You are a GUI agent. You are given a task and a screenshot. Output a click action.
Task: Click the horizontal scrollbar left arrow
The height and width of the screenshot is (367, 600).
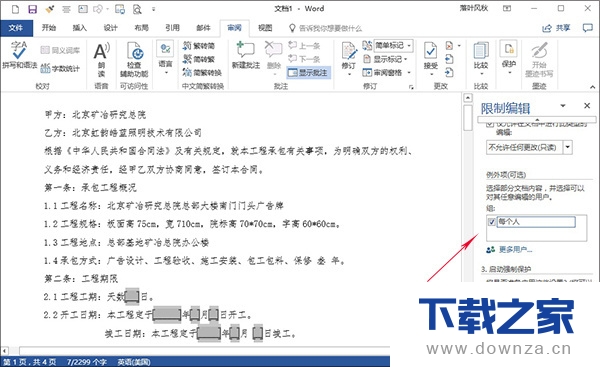pos(5,351)
